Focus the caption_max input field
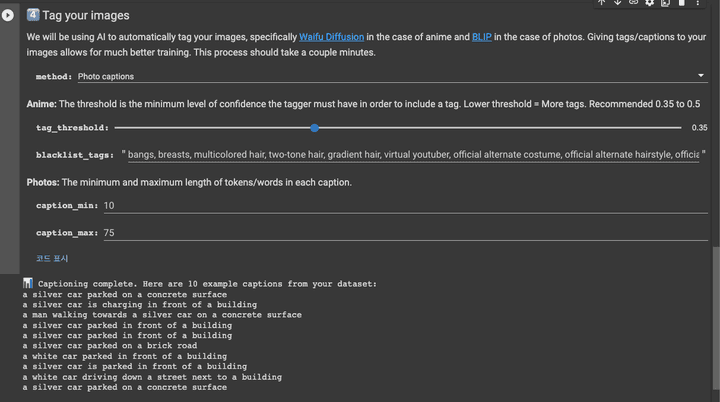Viewport: 720px width, 402px height. coord(400,232)
